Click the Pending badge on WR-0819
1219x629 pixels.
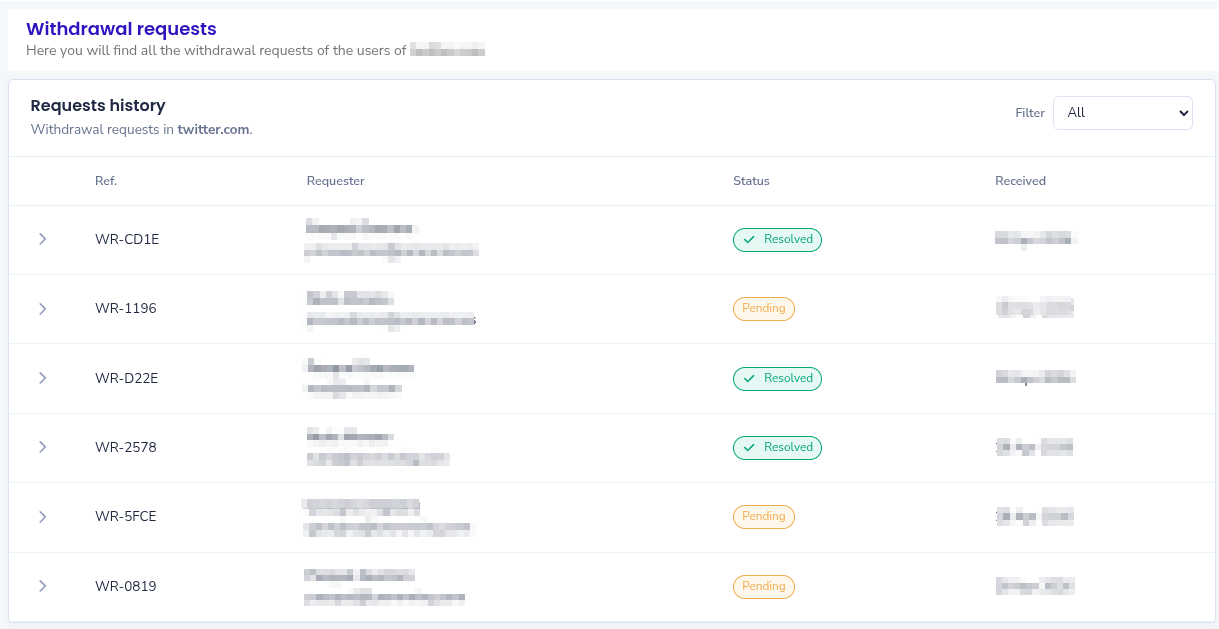click(764, 586)
